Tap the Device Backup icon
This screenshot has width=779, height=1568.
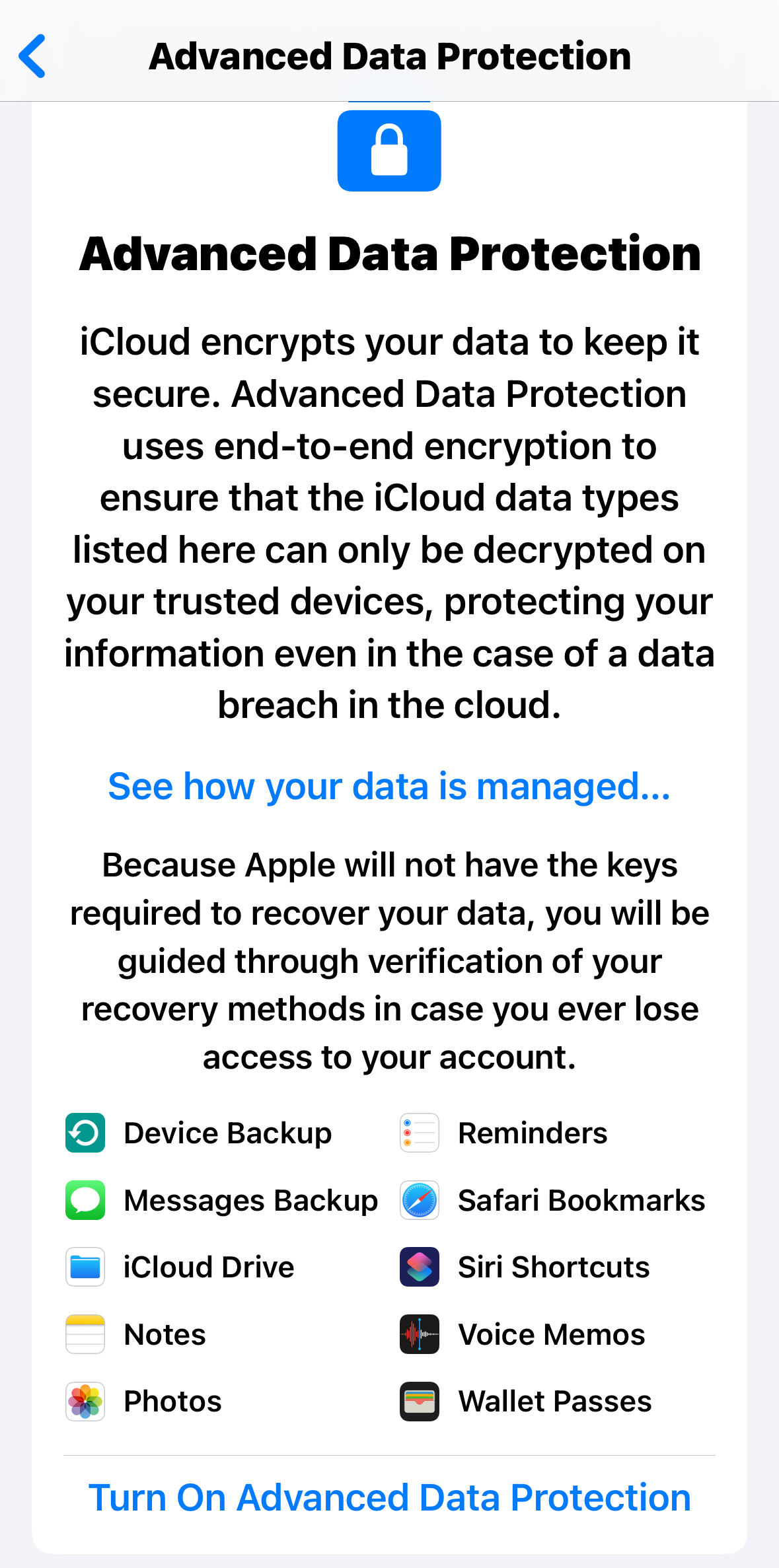pos(85,1133)
